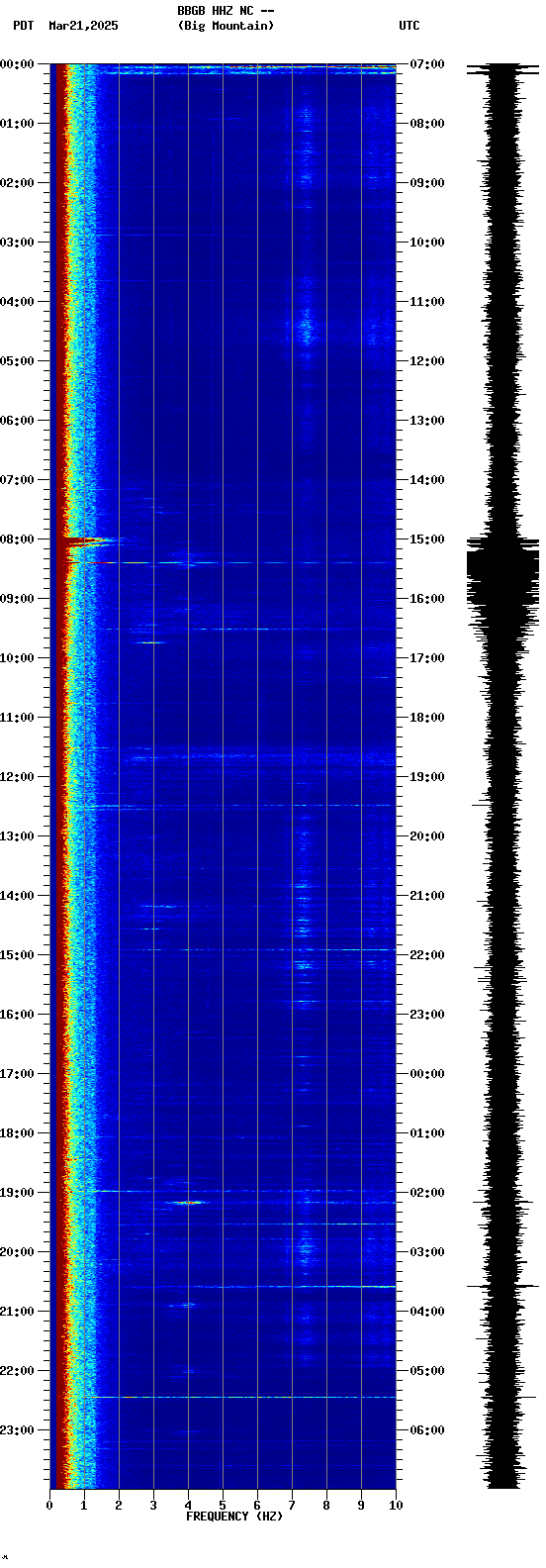546x1568 pixels.
Task: Click the 16:00 PDT time label
Action: coord(18,1015)
